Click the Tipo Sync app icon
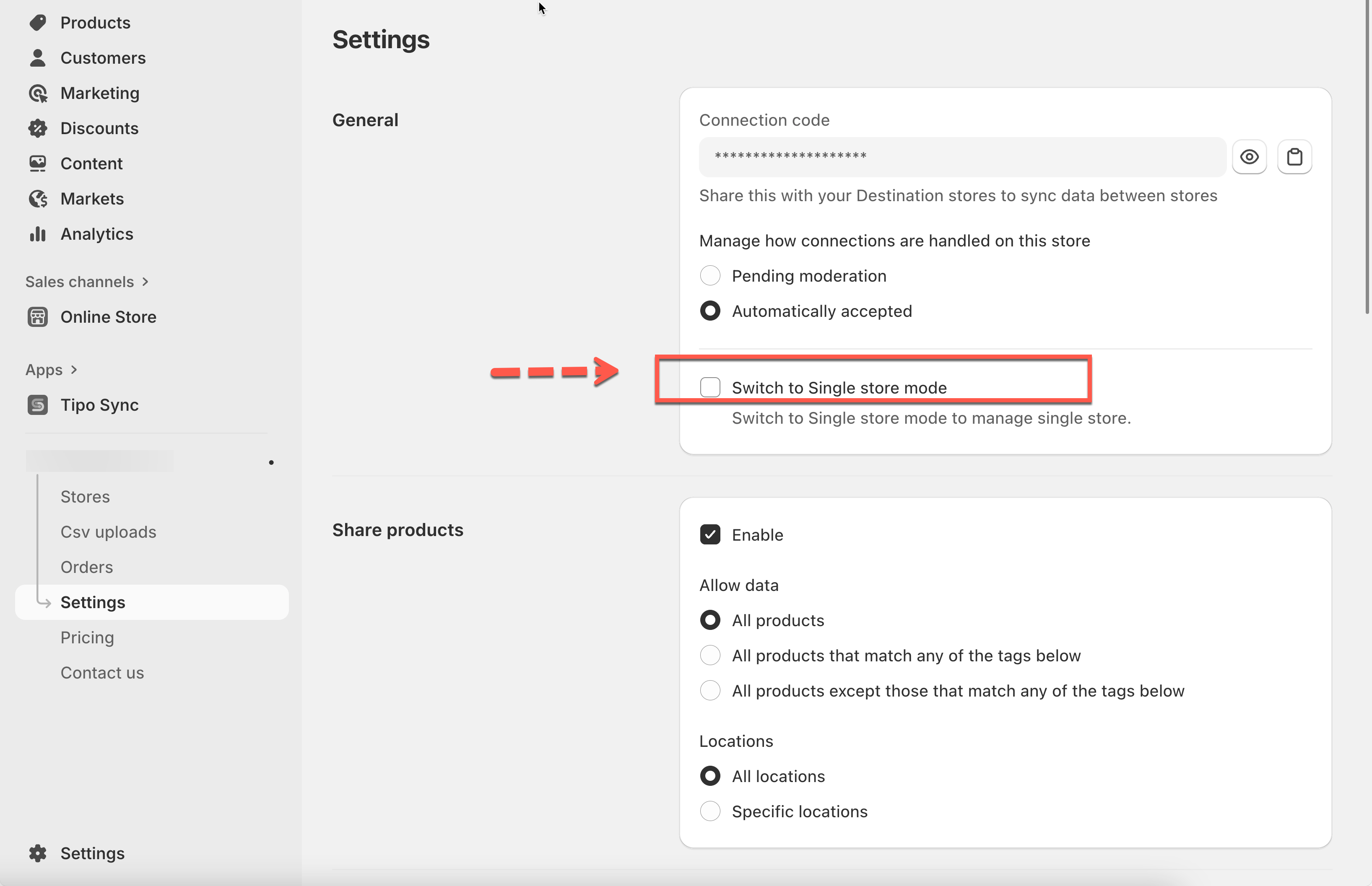 pos(38,405)
